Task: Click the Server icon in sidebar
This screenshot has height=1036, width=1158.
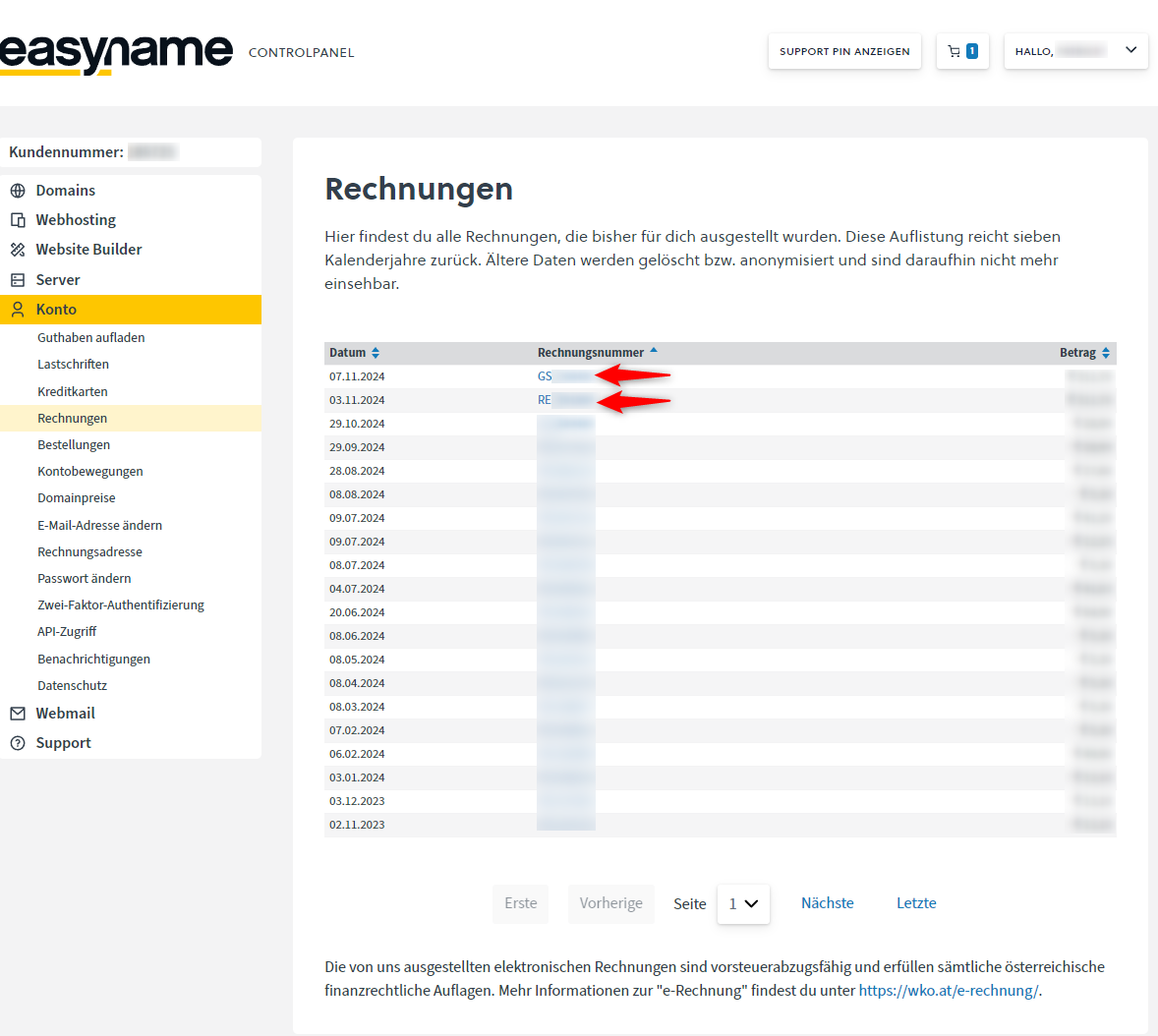Action: (18, 280)
